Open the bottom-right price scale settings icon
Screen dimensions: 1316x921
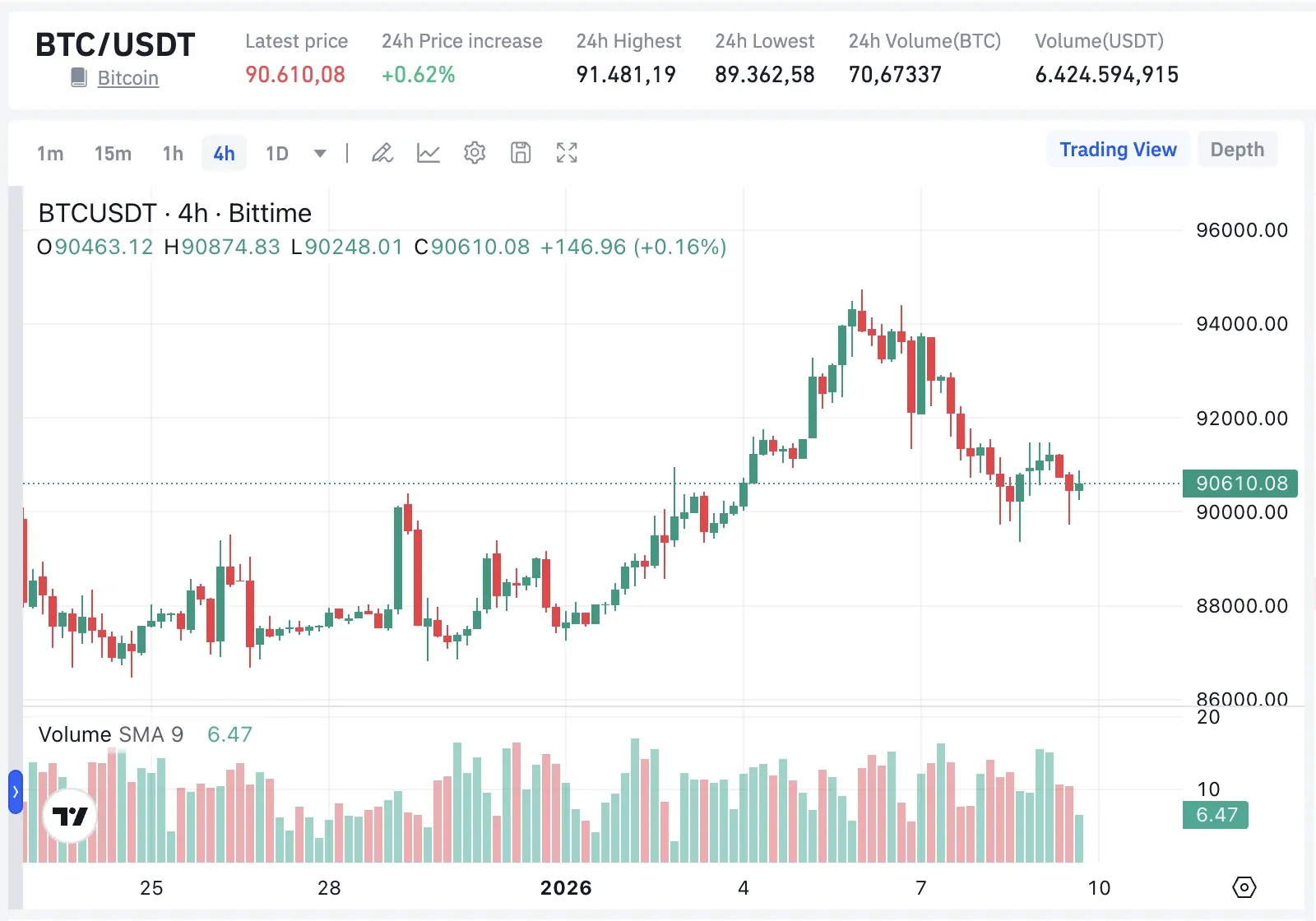click(x=1245, y=887)
